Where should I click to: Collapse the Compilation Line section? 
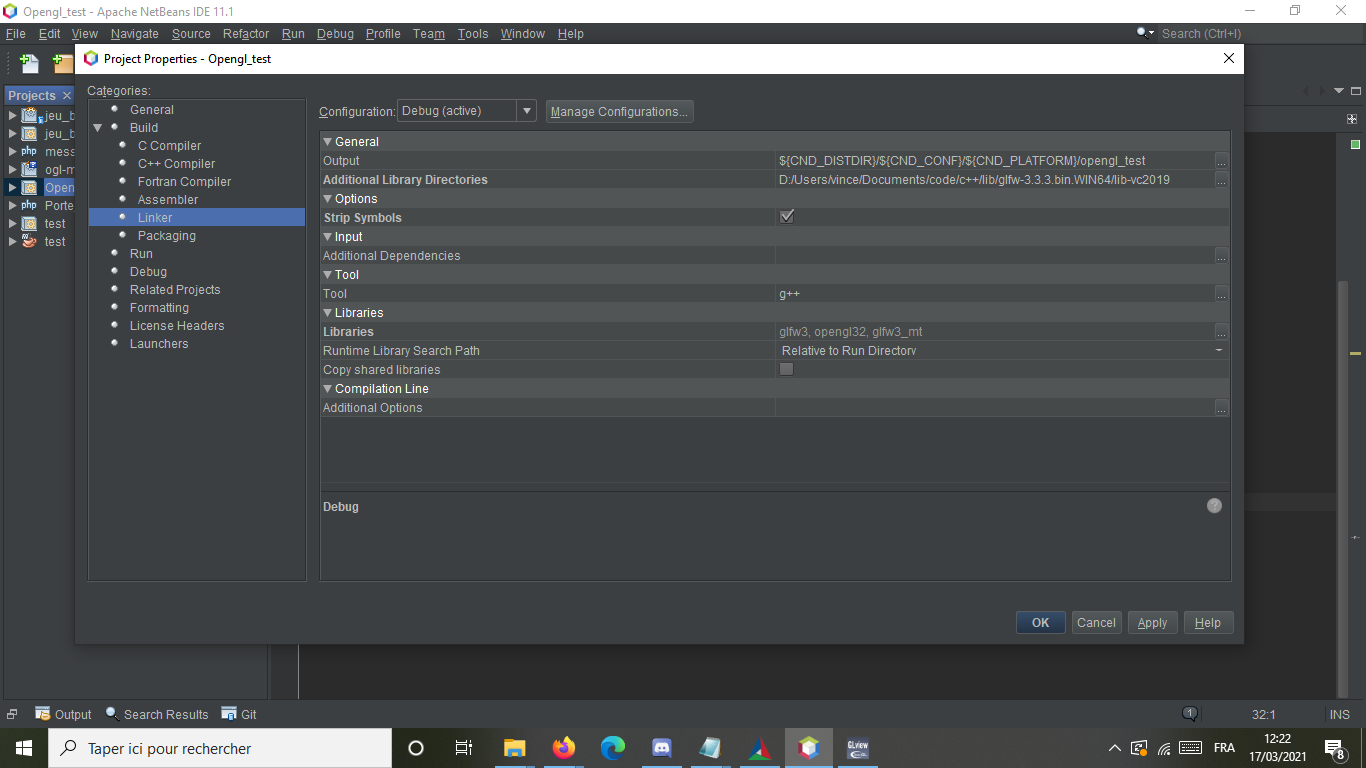click(327, 389)
